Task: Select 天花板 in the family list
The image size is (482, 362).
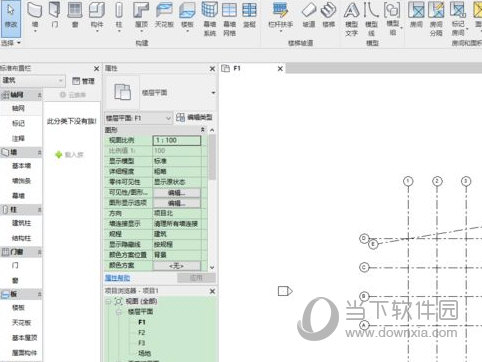Action: [22, 323]
